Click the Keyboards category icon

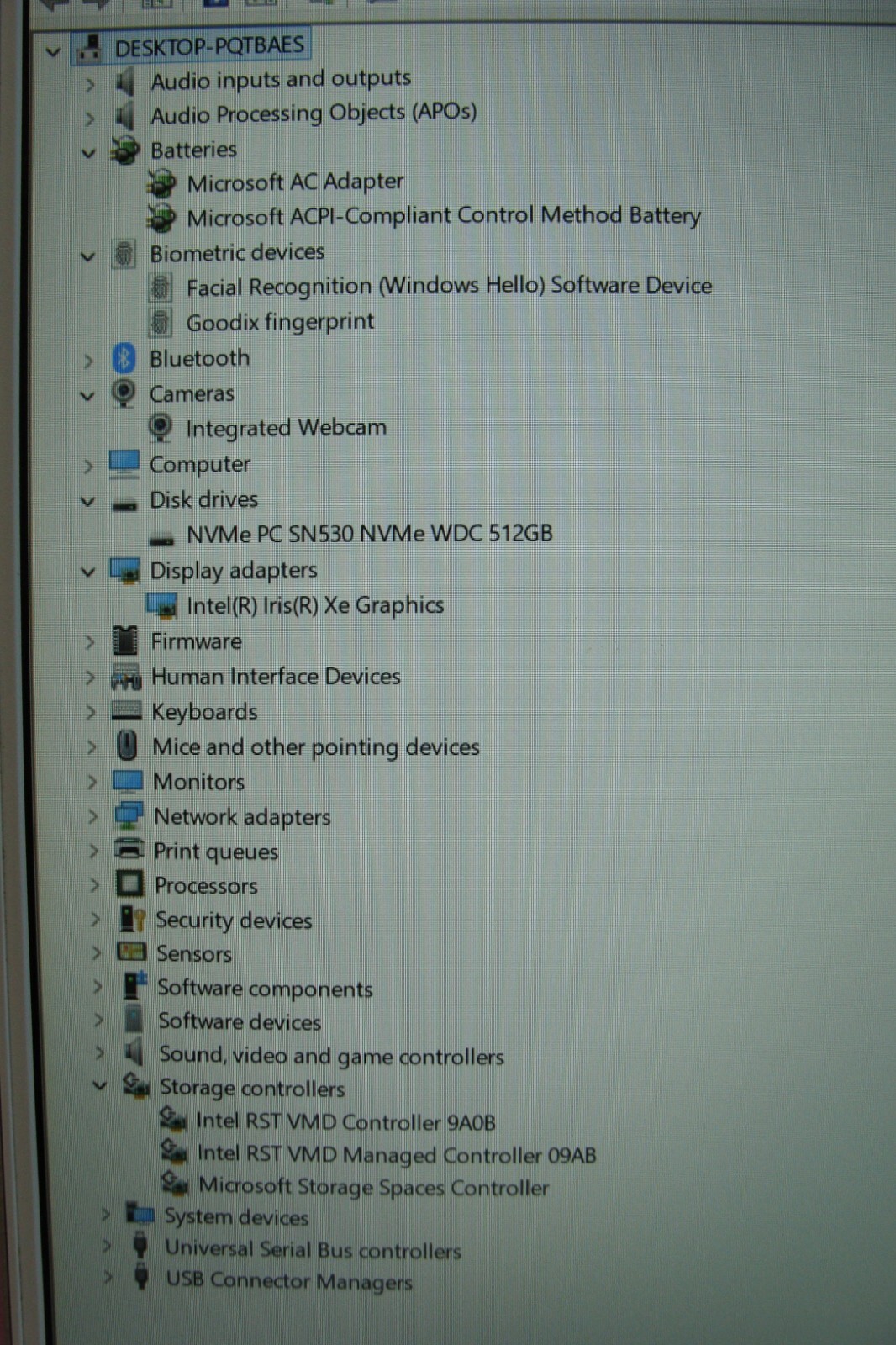click(126, 711)
